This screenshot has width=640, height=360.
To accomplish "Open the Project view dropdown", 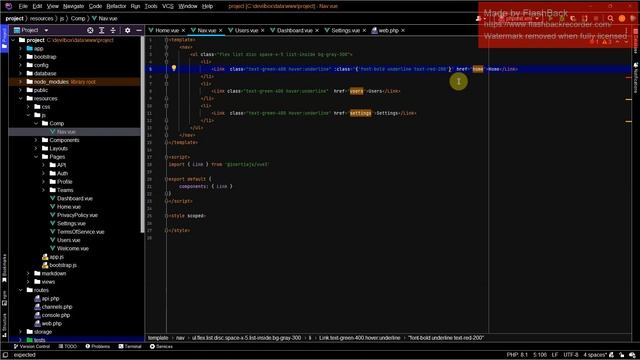I will 46,30.
